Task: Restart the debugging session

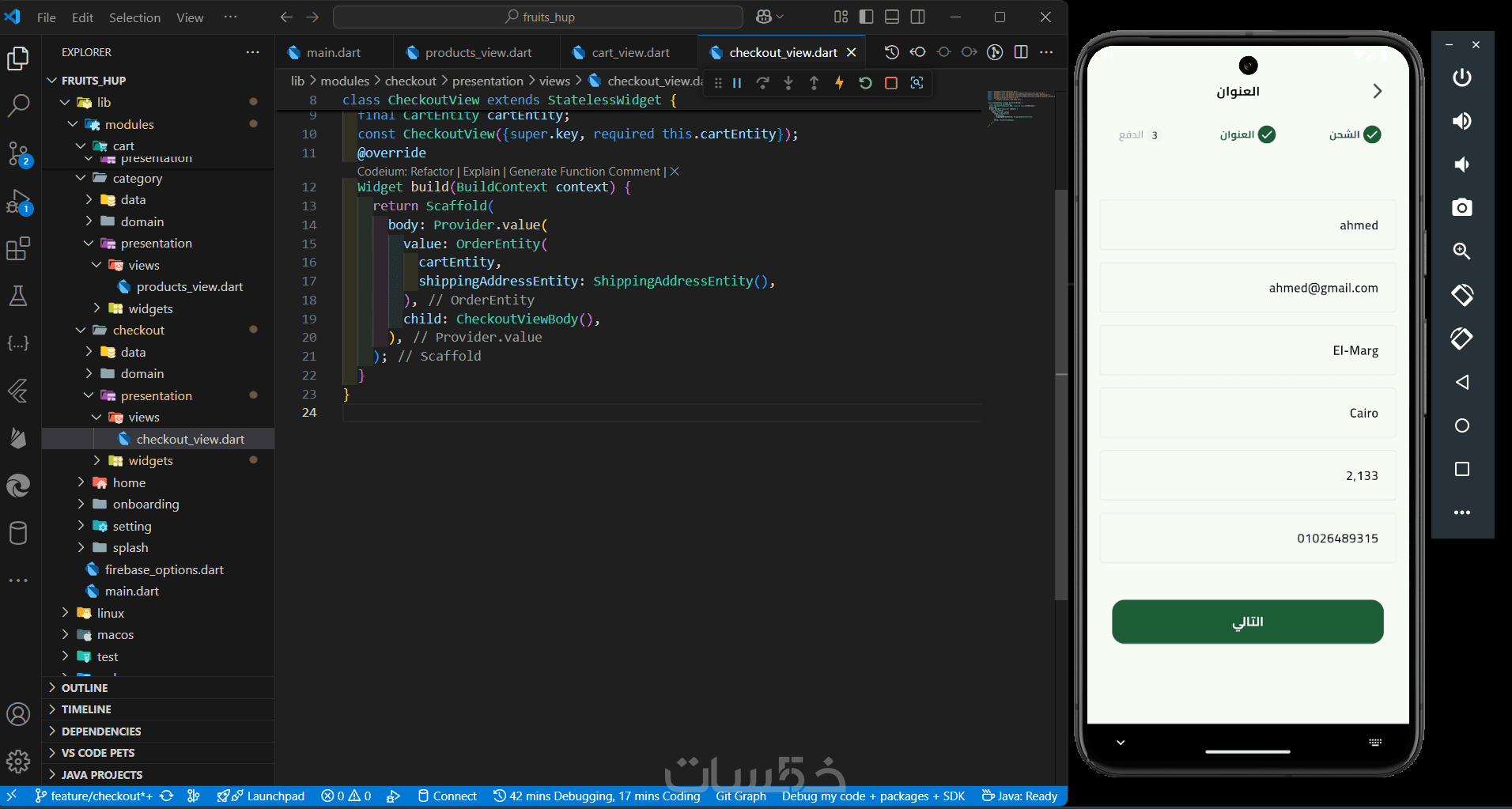Action: (865, 83)
